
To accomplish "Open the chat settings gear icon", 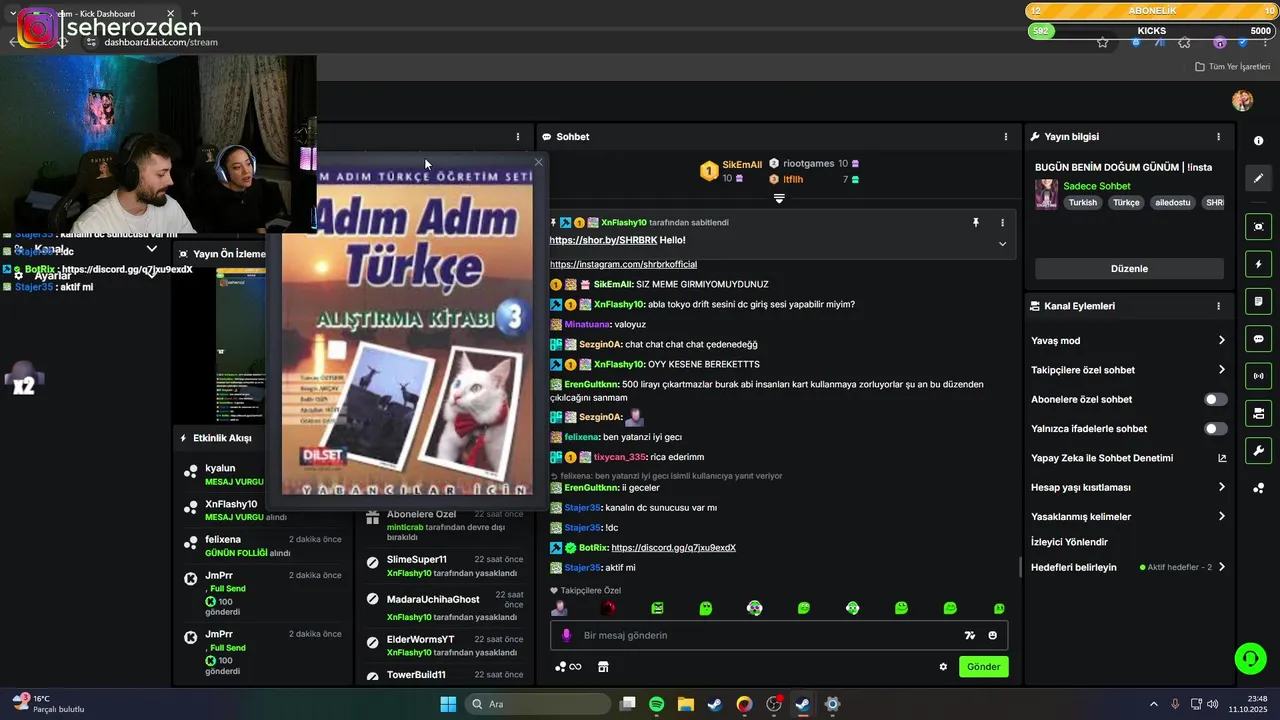I will (x=943, y=667).
